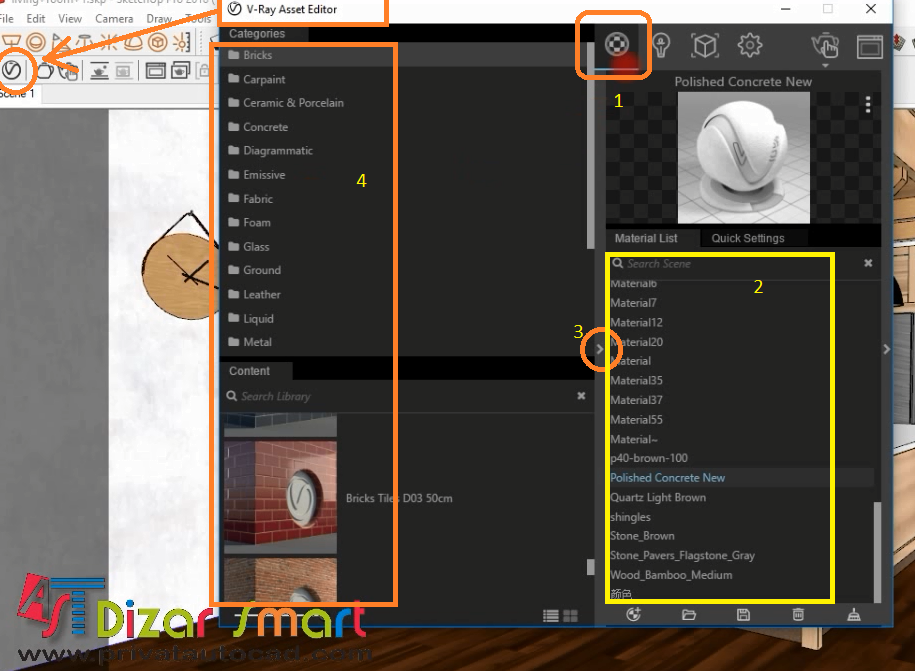Collapse the left library panel with the arrow
This screenshot has width=915, height=671.
[x=599, y=349]
